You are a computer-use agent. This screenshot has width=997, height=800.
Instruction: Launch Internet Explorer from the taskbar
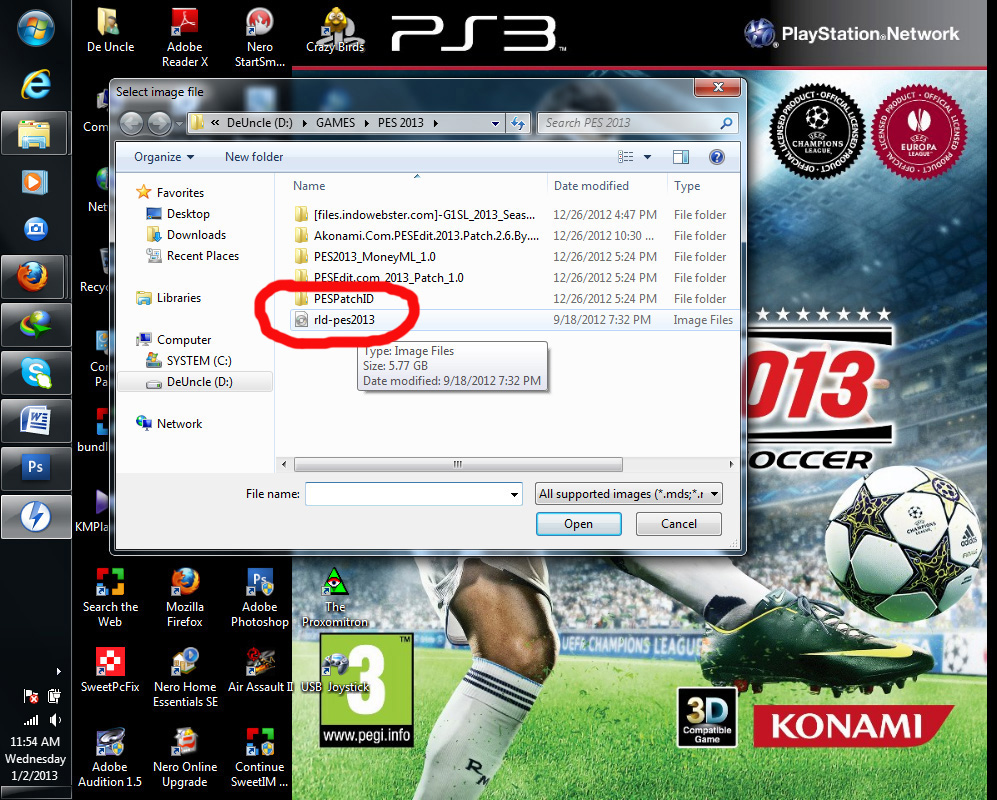coord(36,84)
